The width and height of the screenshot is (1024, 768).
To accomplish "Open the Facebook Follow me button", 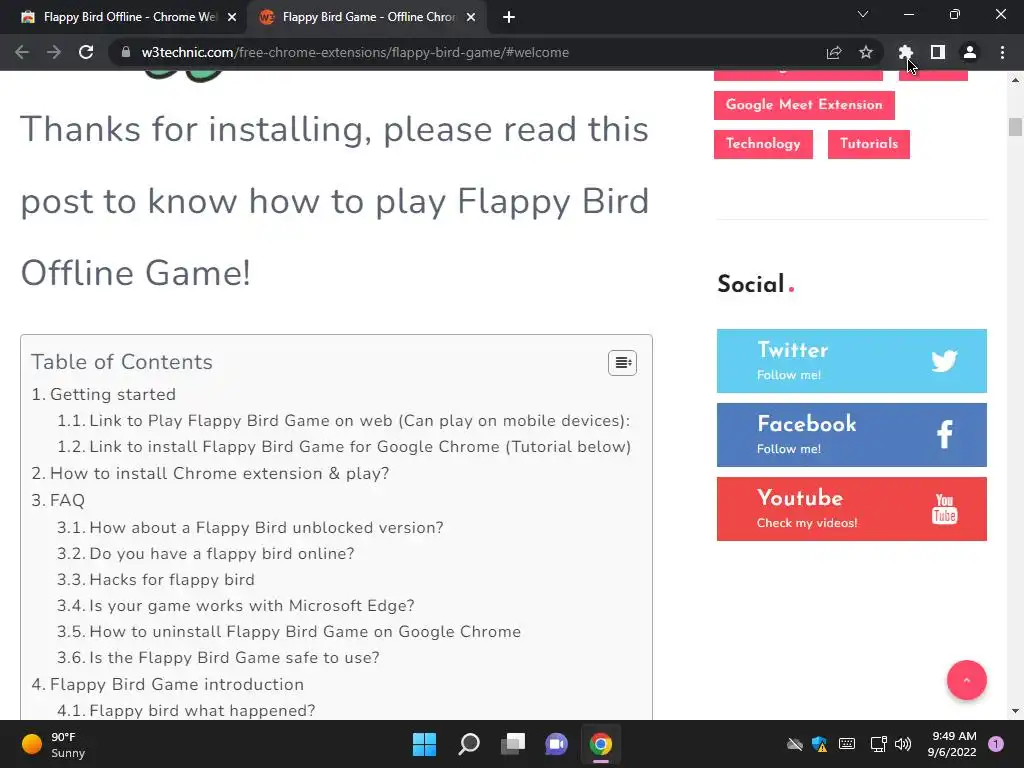I will 852,435.
